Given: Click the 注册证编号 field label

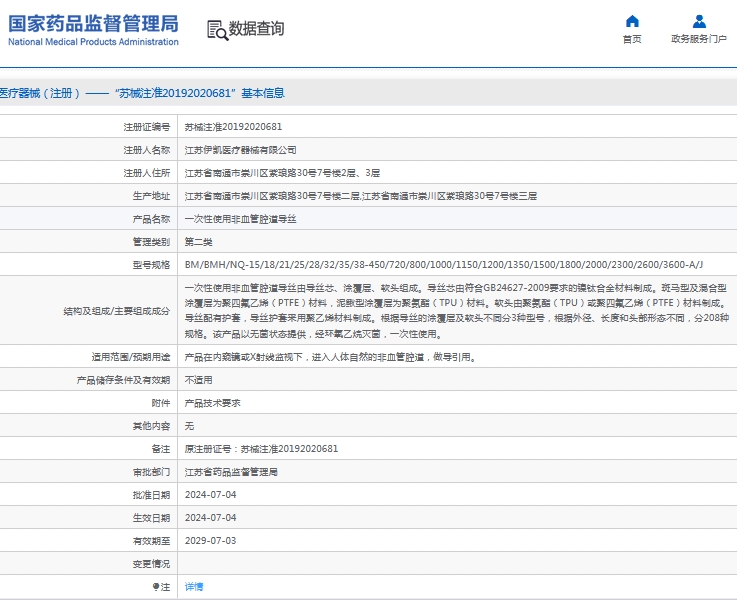Looking at the screenshot, I should 147,127.
